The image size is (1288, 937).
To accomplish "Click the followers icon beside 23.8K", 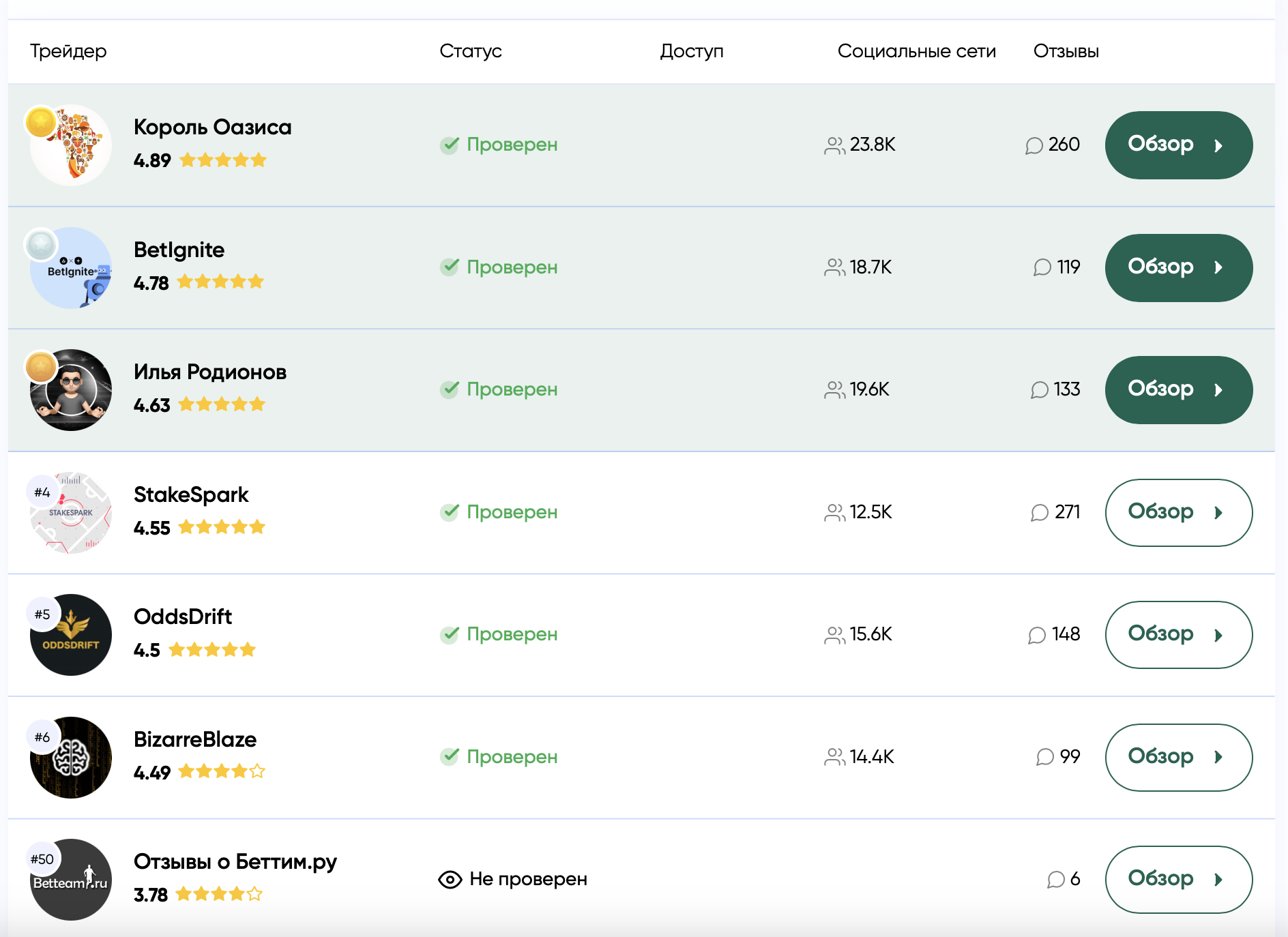I will tap(835, 145).
